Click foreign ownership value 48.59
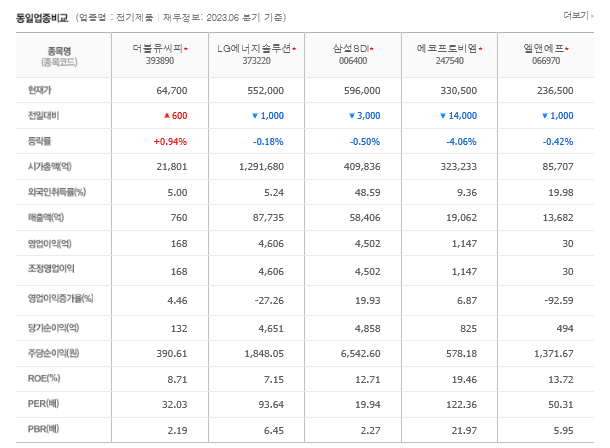Image resolution: width=610 pixels, height=448 pixels. (x=368, y=192)
